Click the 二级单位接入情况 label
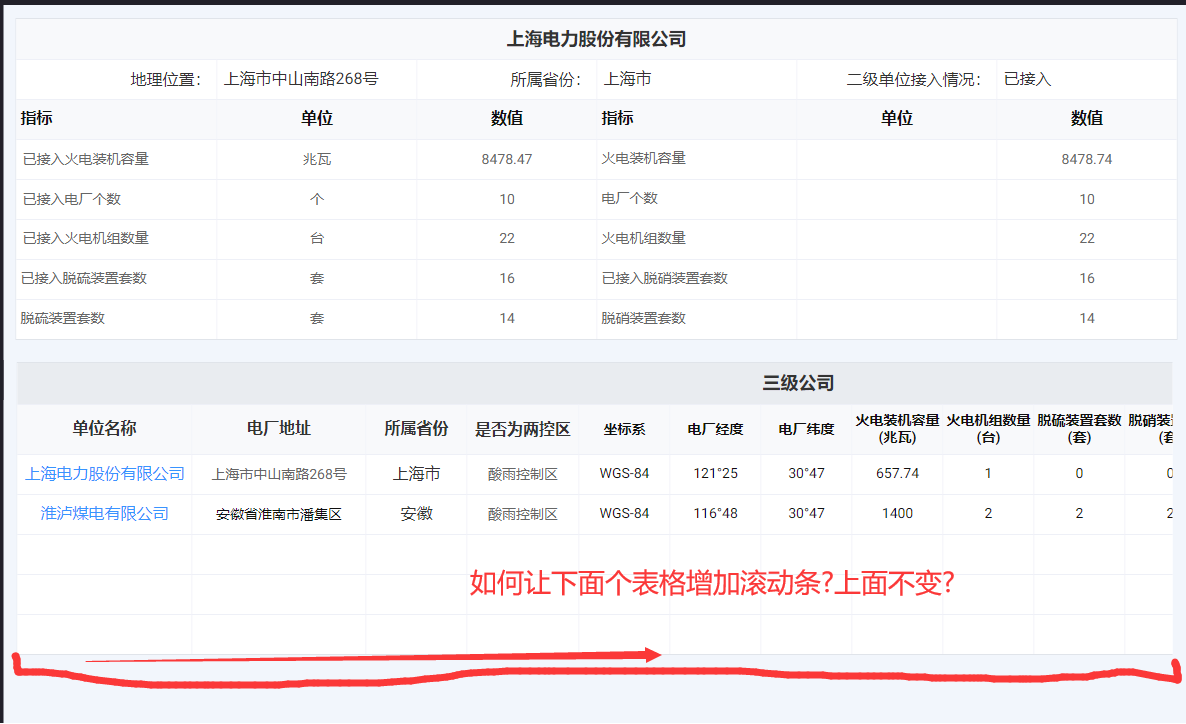1186x724 pixels. [x=914, y=79]
